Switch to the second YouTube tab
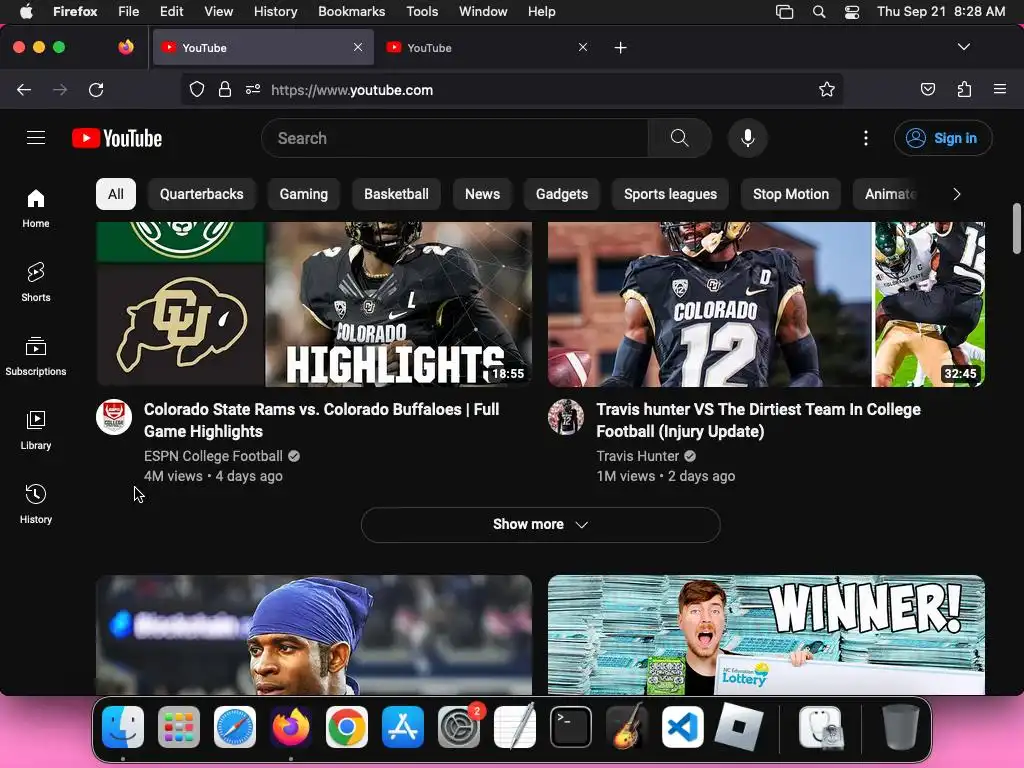Image resolution: width=1024 pixels, height=768 pixels. click(x=487, y=48)
